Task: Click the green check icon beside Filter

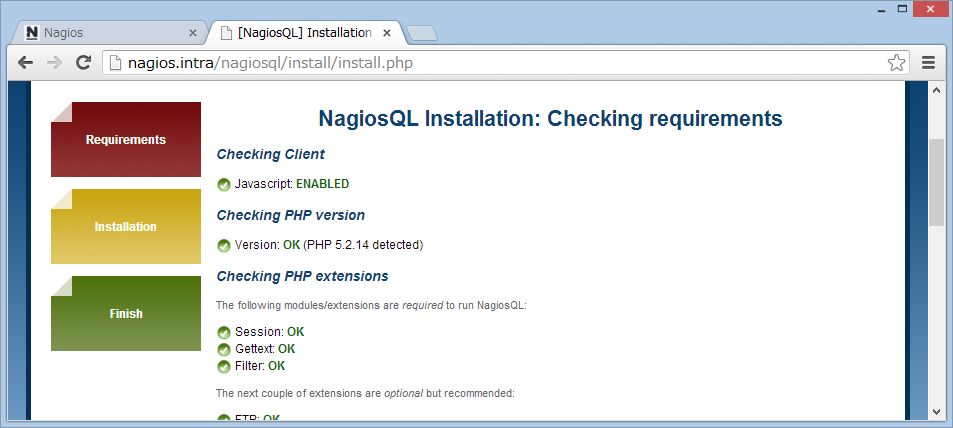Action: 224,367
